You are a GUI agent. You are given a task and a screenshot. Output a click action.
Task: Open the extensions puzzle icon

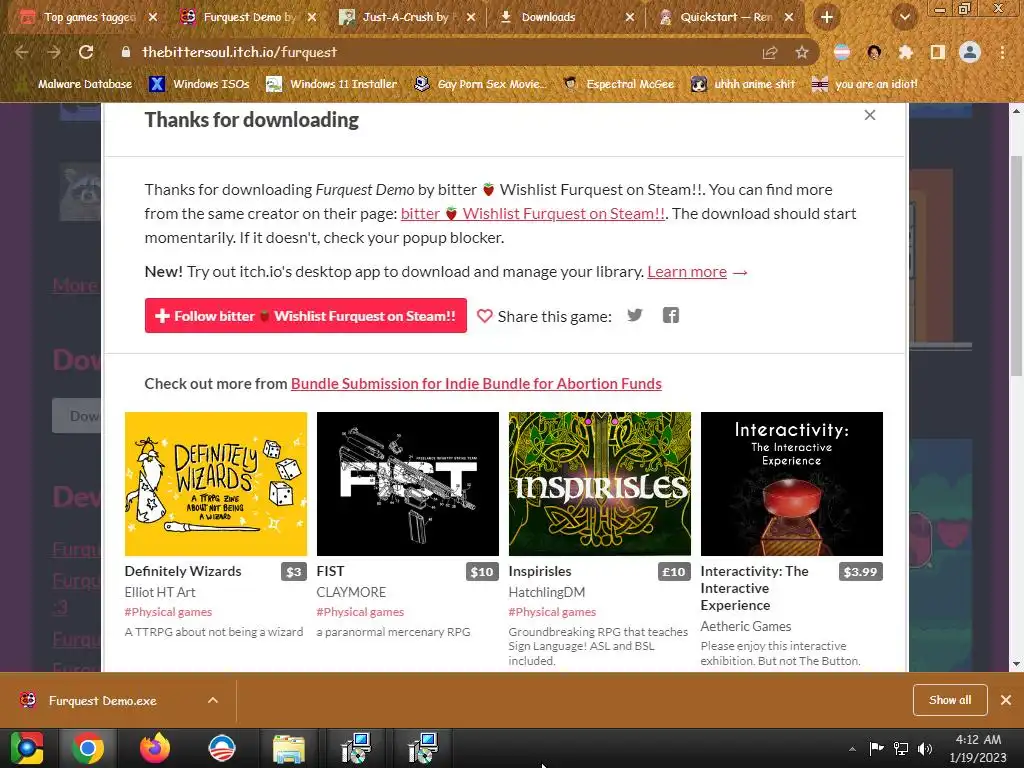point(905,52)
